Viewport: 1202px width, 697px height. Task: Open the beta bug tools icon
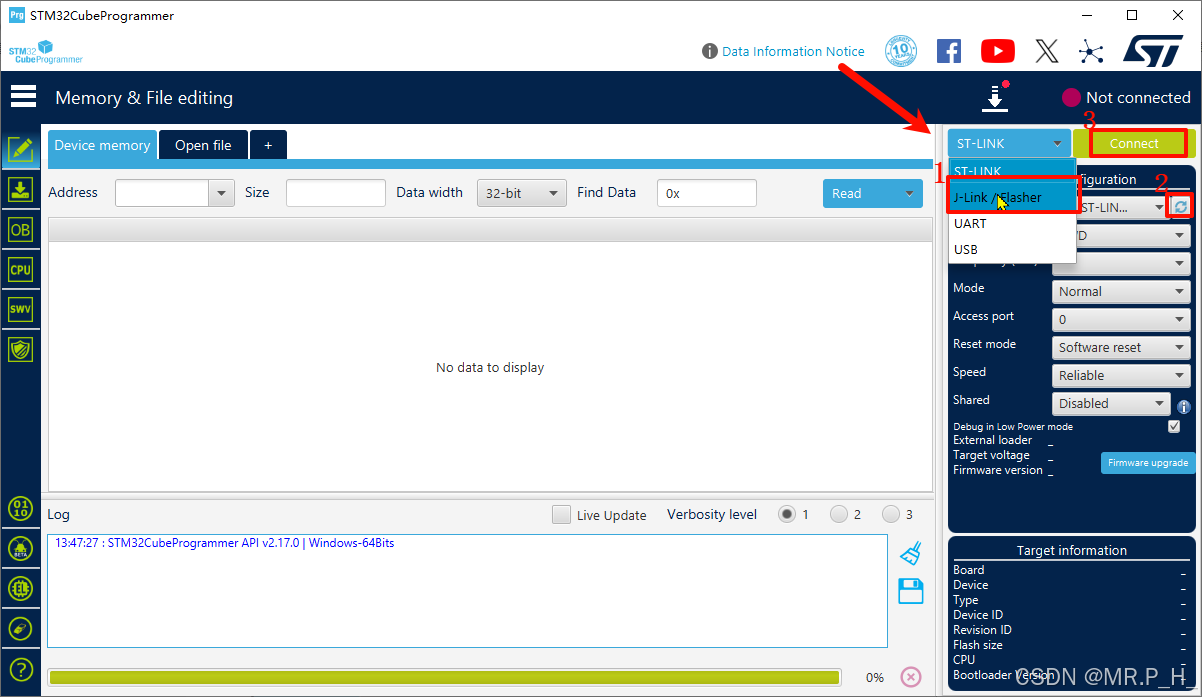20,548
